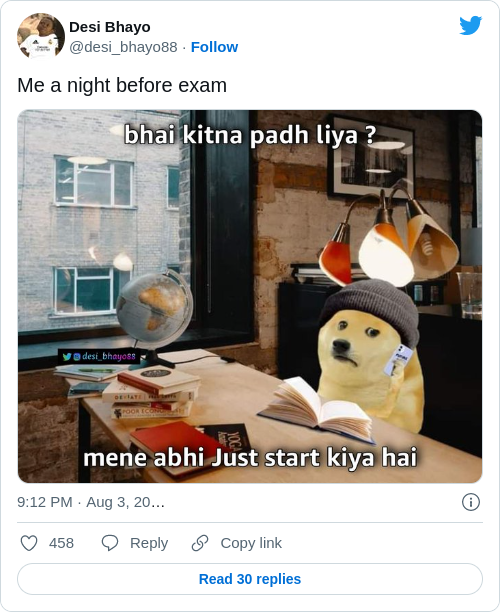The height and width of the screenshot is (612, 500).
Task: Follow the Desi Bhayo account
Action: point(214,47)
